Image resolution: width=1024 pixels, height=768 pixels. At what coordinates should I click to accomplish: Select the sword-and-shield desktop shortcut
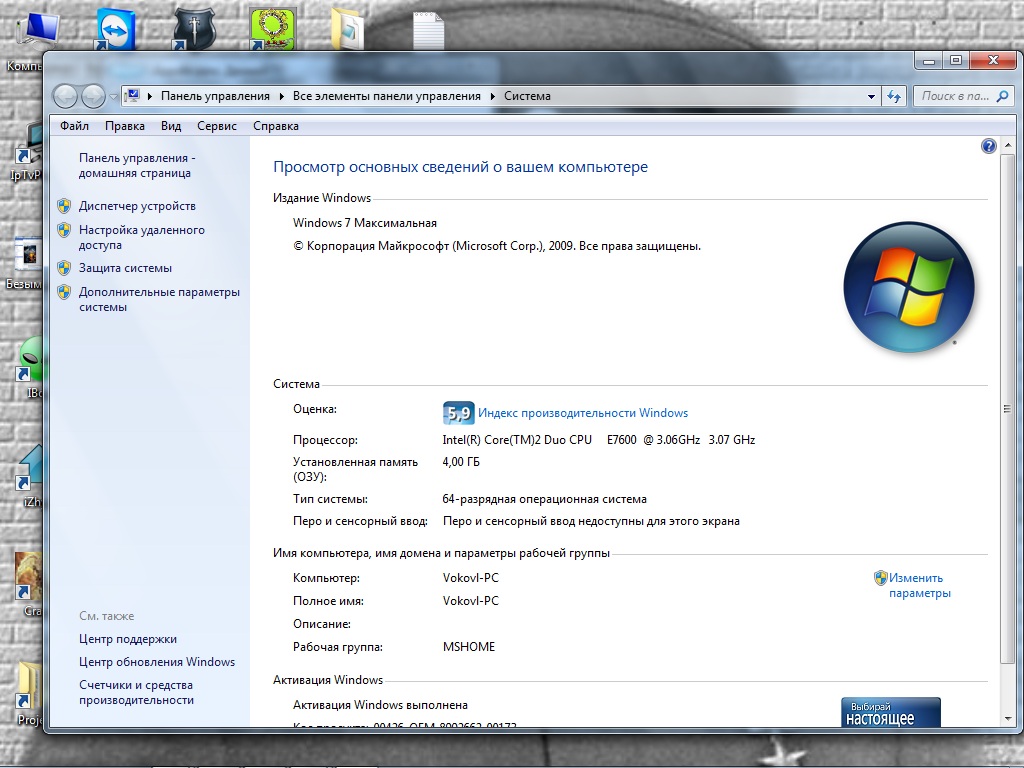[x=194, y=29]
